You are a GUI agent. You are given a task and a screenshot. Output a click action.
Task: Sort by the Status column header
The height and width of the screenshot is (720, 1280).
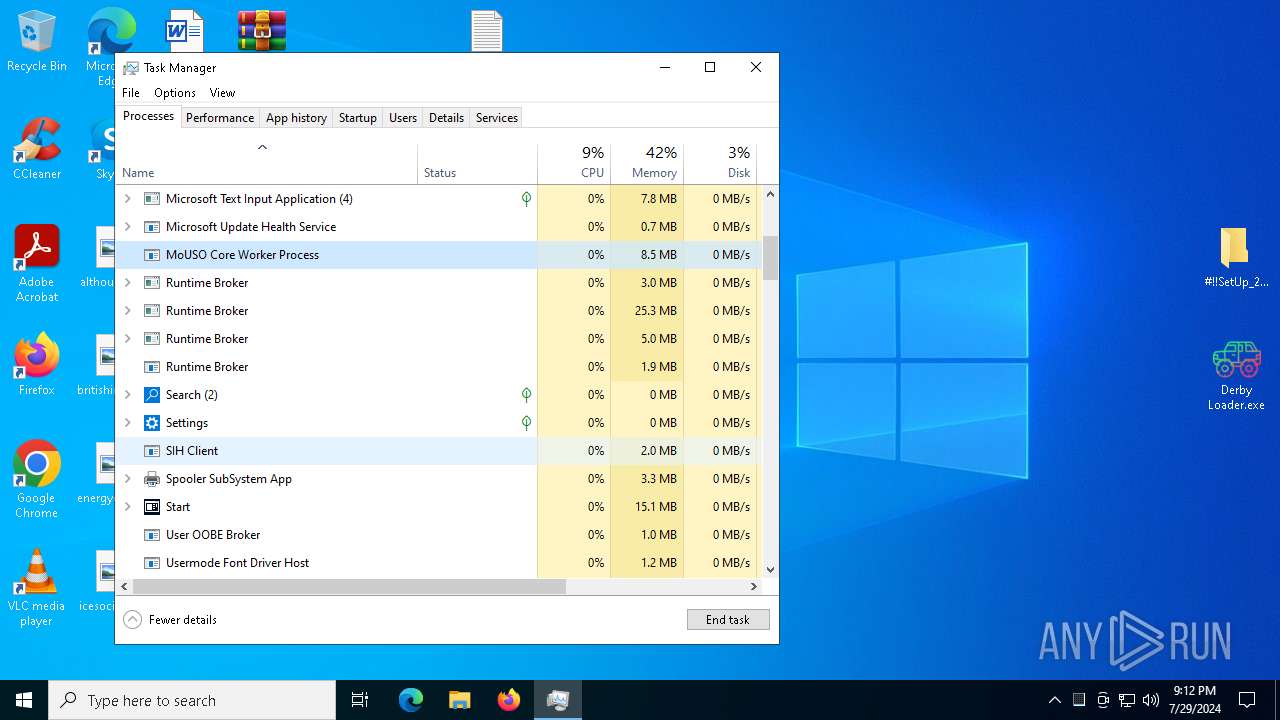click(477, 164)
